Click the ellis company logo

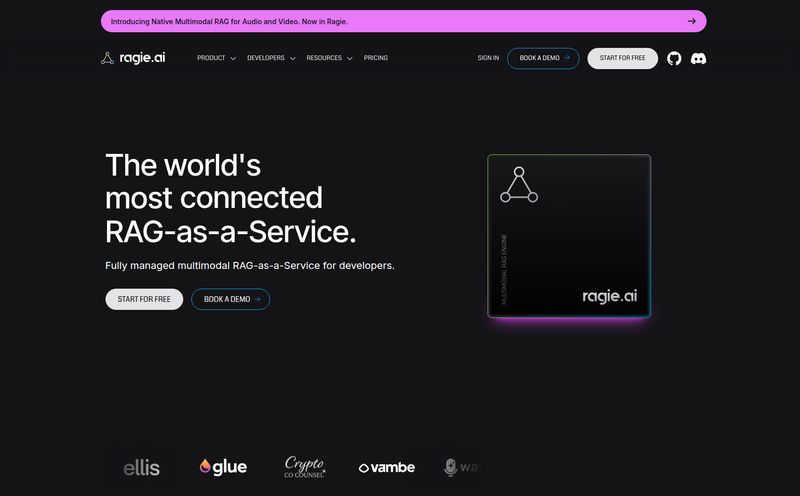tap(141, 467)
